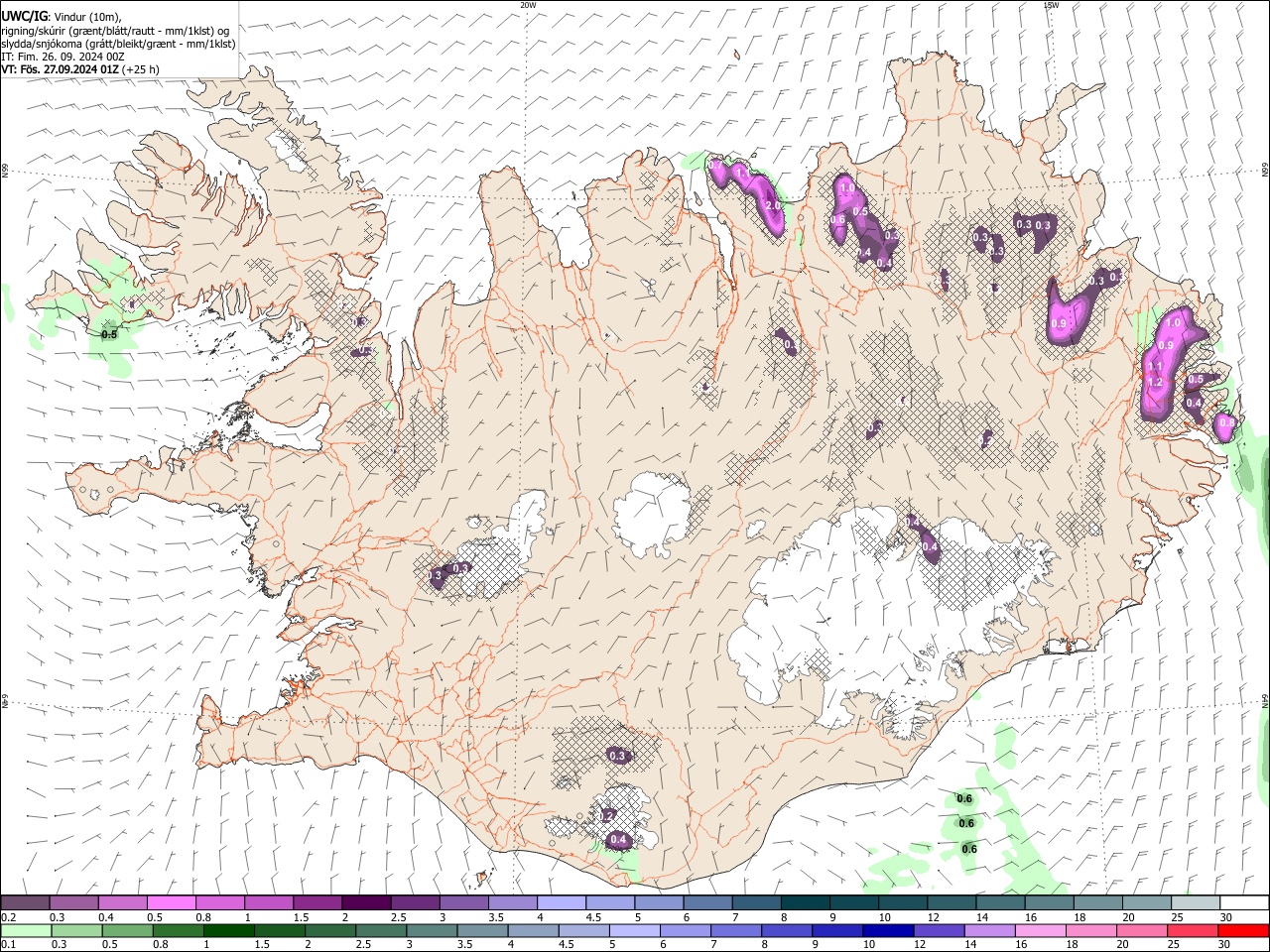Select the 'VT: Fös. 27.09.2024 01Z' valid time

tap(60, 70)
